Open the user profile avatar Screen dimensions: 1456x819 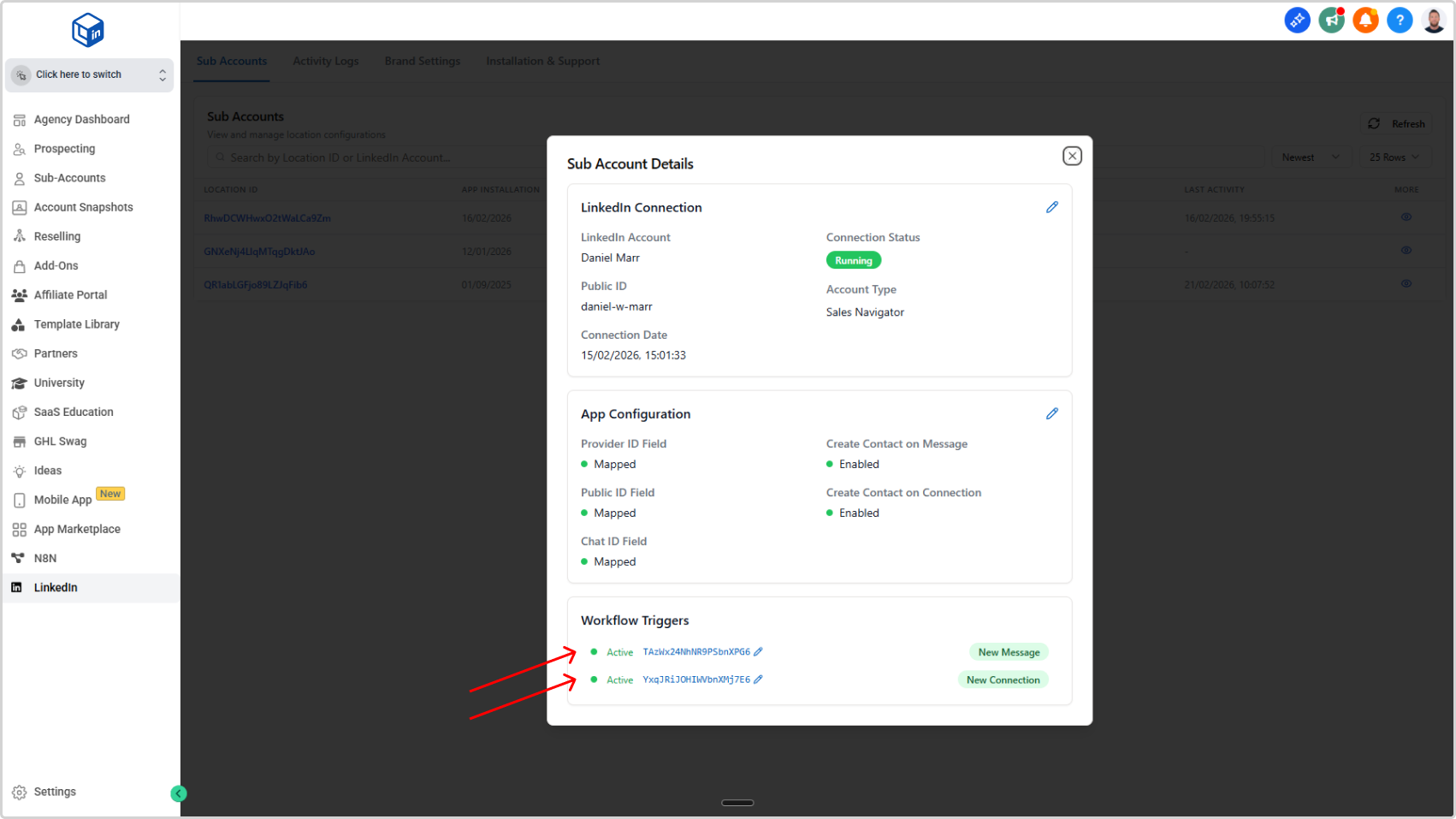tap(1434, 20)
